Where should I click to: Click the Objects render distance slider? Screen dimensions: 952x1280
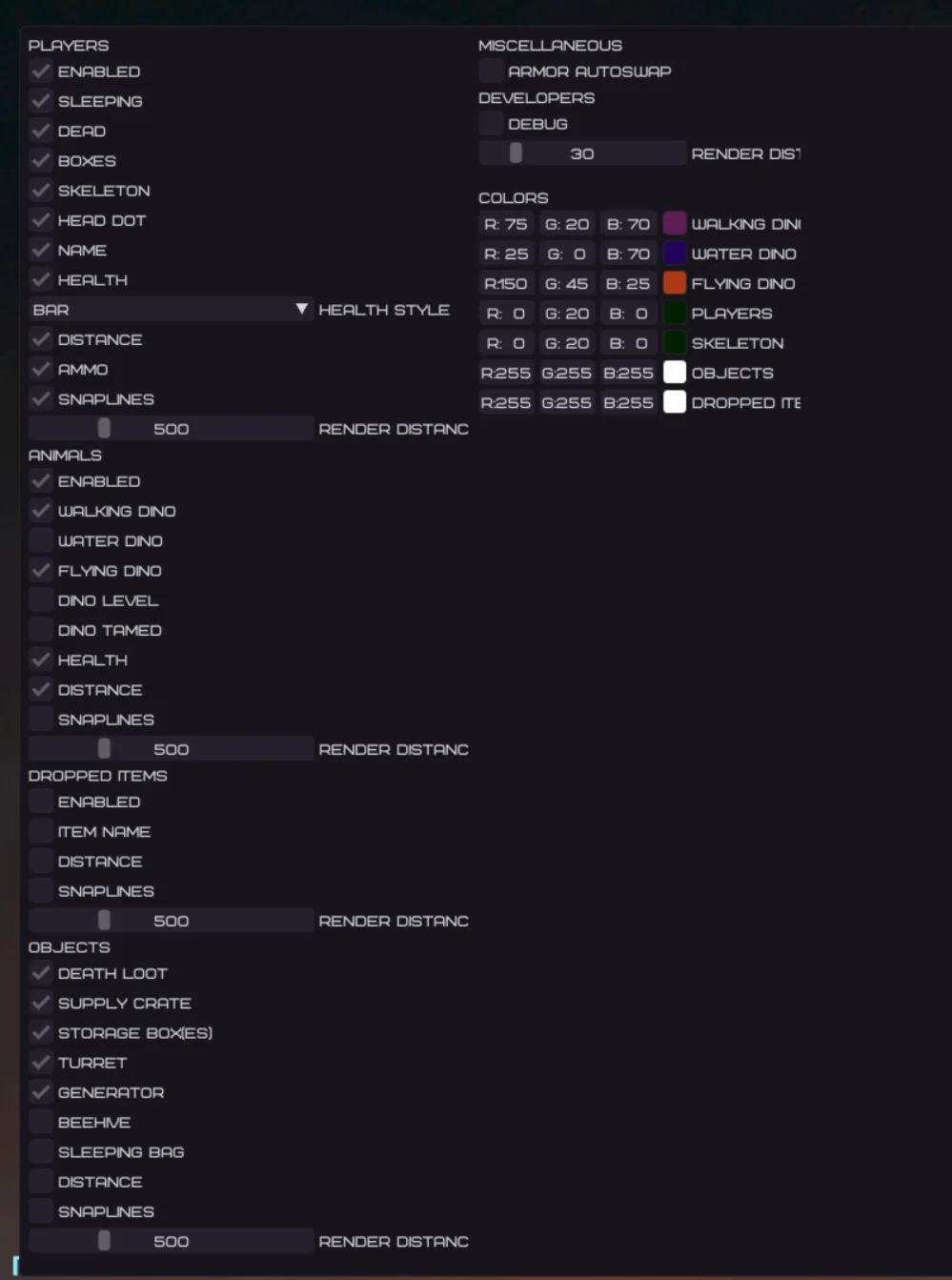coord(171,1242)
